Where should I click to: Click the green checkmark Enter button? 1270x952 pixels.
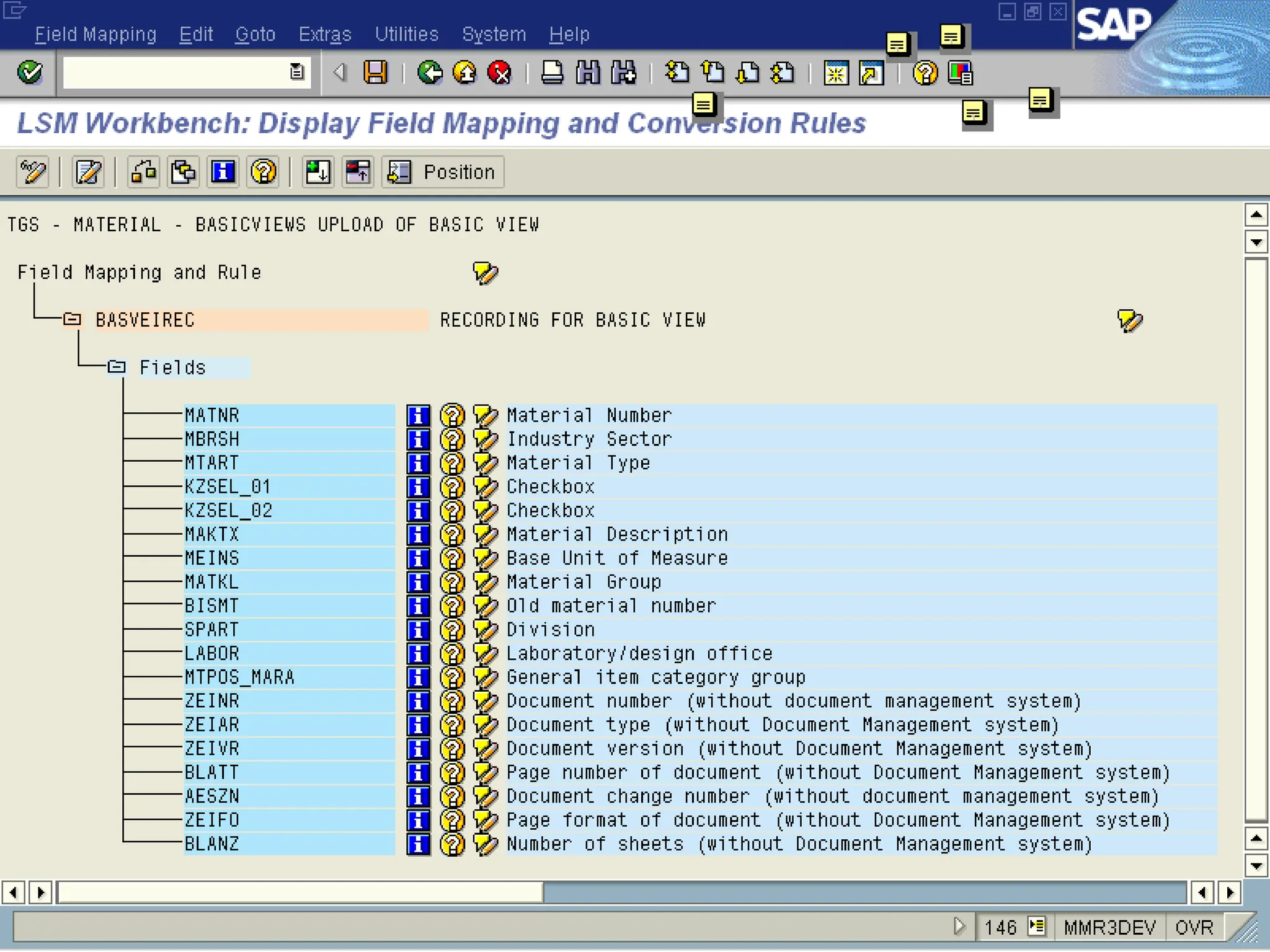(x=29, y=73)
